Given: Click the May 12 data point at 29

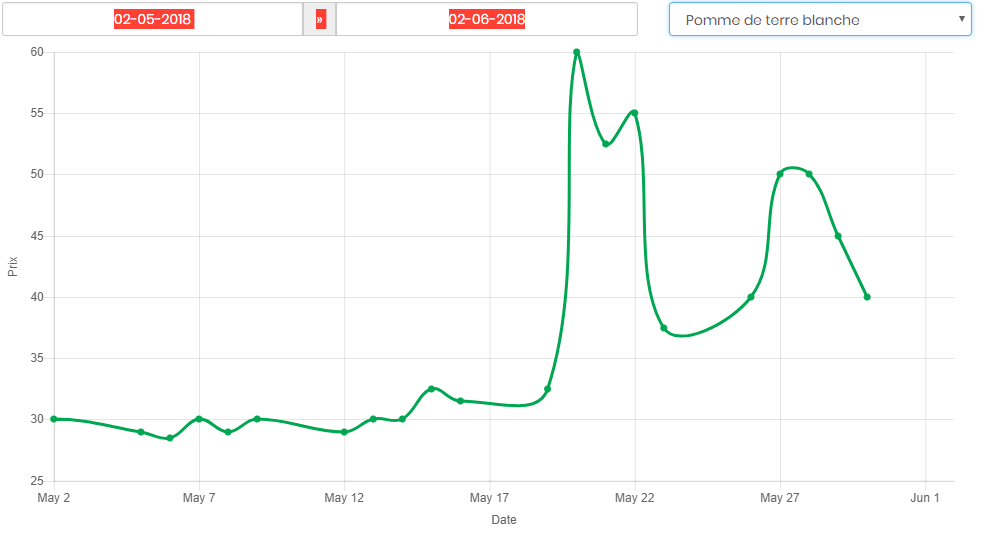Looking at the screenshot, I should pyautogui.click(x=344, y=432).
